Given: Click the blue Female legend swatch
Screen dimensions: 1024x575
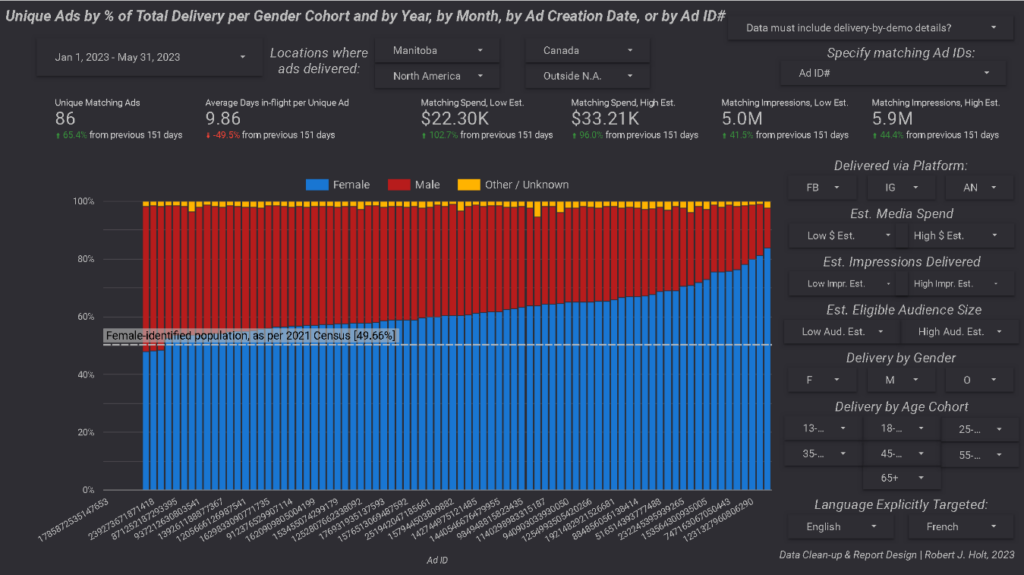Looking at the screenshot, I should (317, 185).
